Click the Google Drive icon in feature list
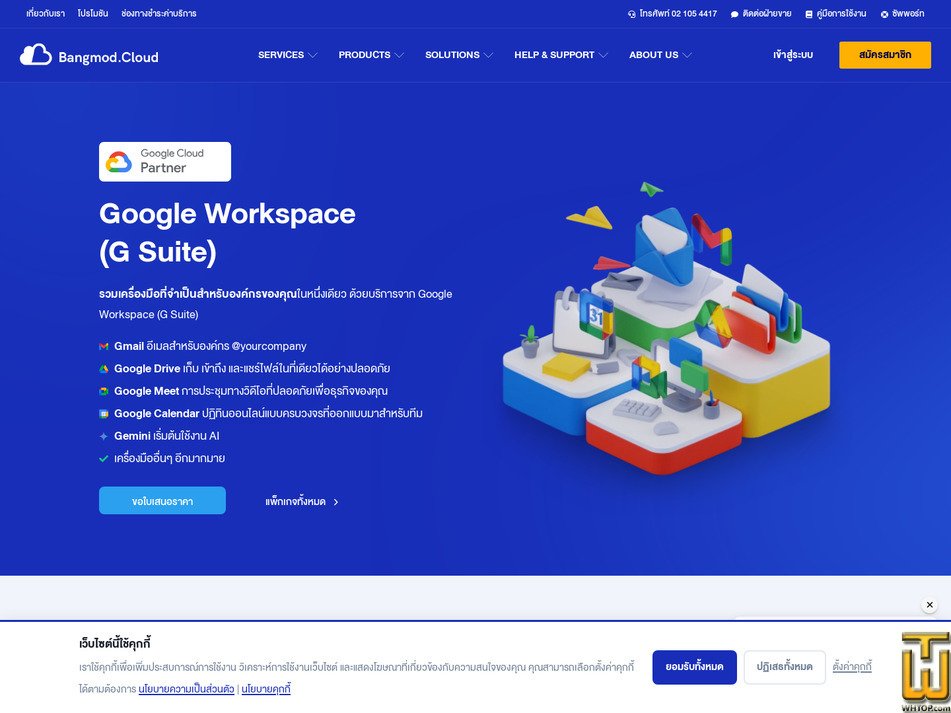This screenshot has height=713, width=951. click(104, 369)
